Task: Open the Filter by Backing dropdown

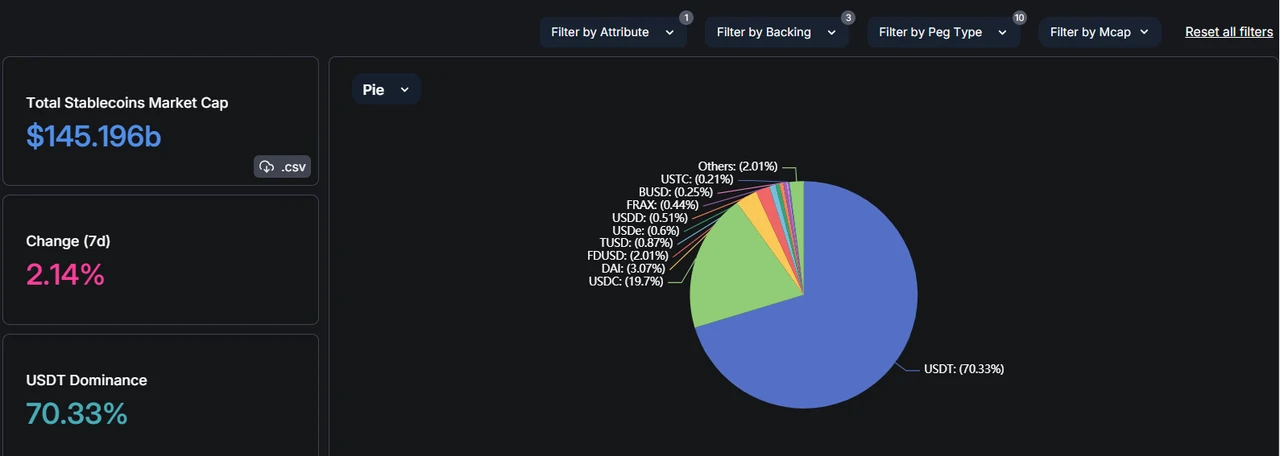Action: (777, 32)
